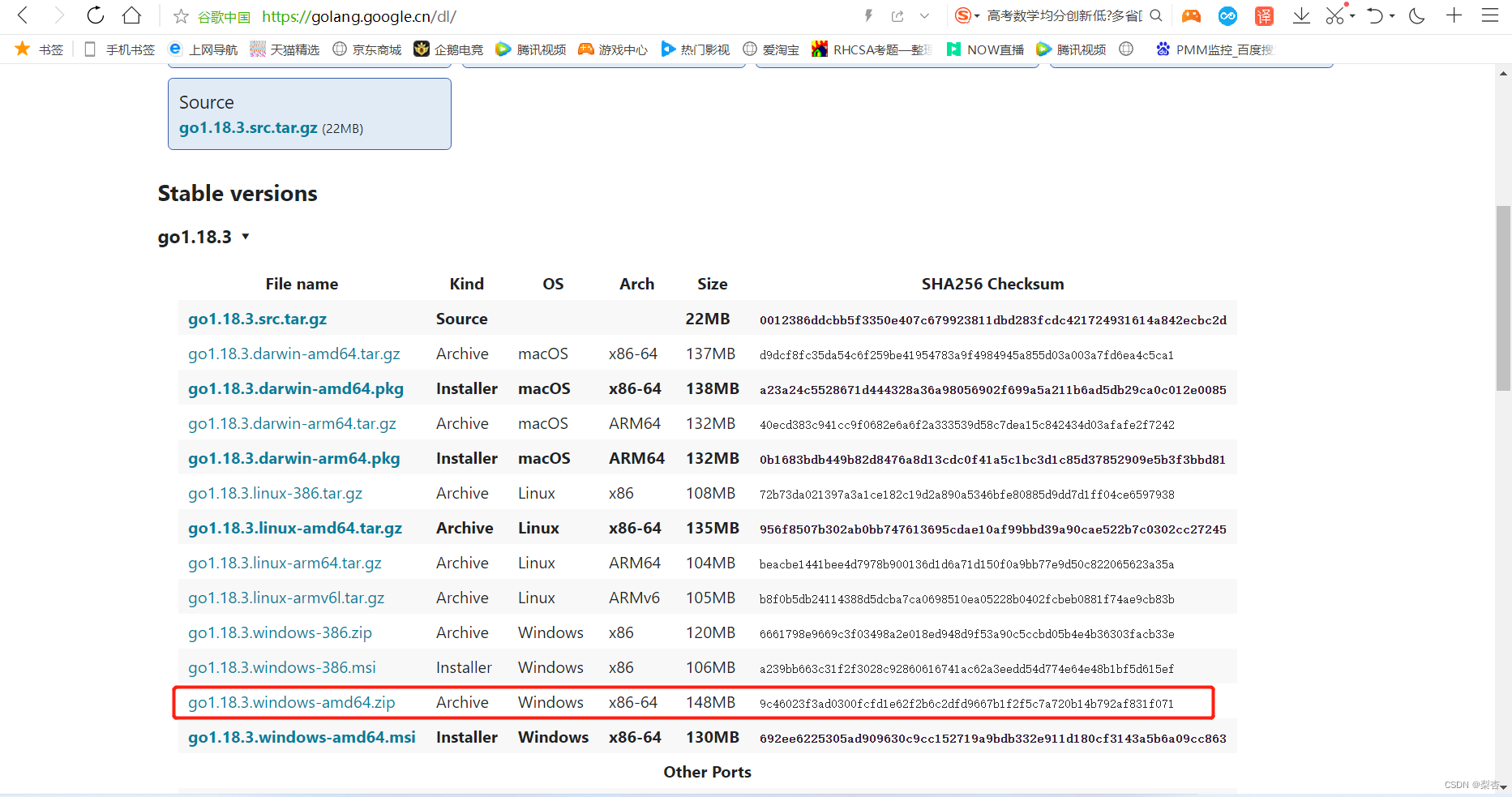This screenshot has height=797, width=1512.
Task: Open RHCSA考题 bookmark
Action: pos(872,49)
